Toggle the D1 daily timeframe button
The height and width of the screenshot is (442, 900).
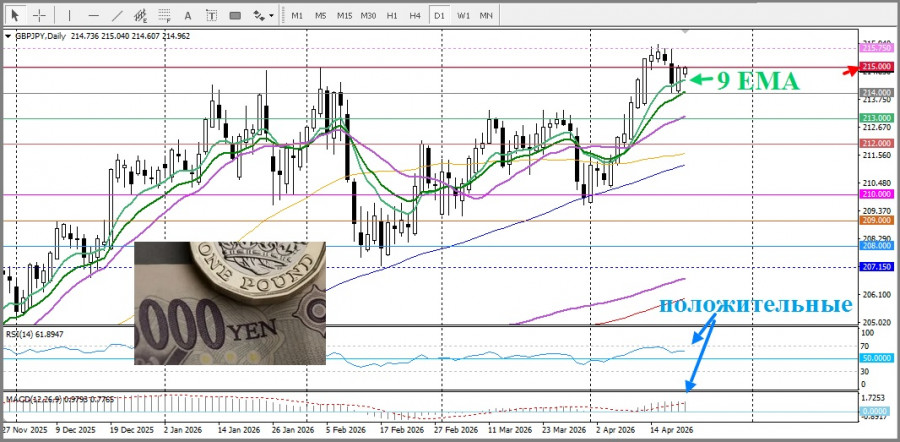tap(439, 15)
